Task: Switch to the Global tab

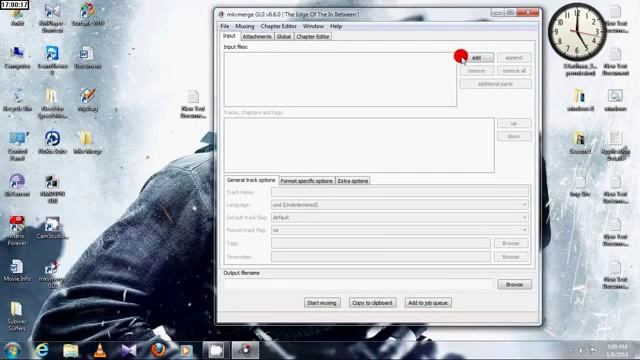Action: 284,37
